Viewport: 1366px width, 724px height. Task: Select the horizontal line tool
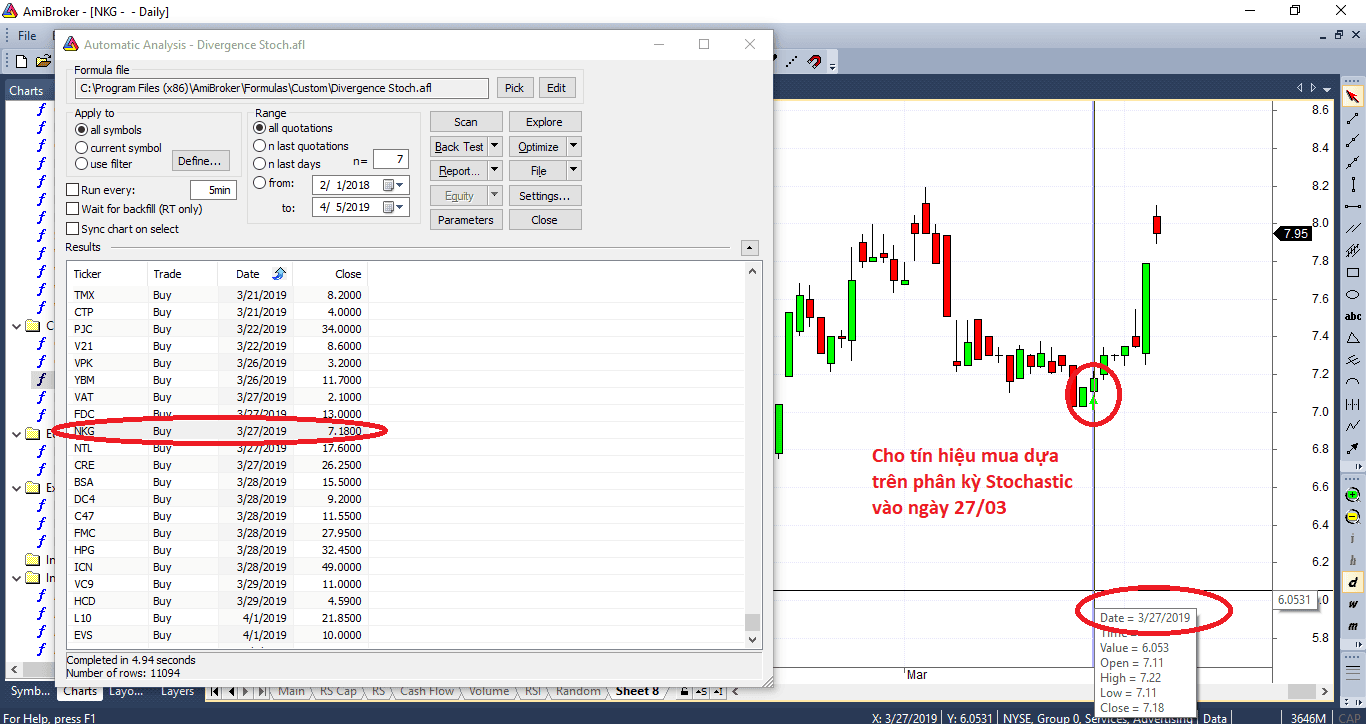(1353, 206)
